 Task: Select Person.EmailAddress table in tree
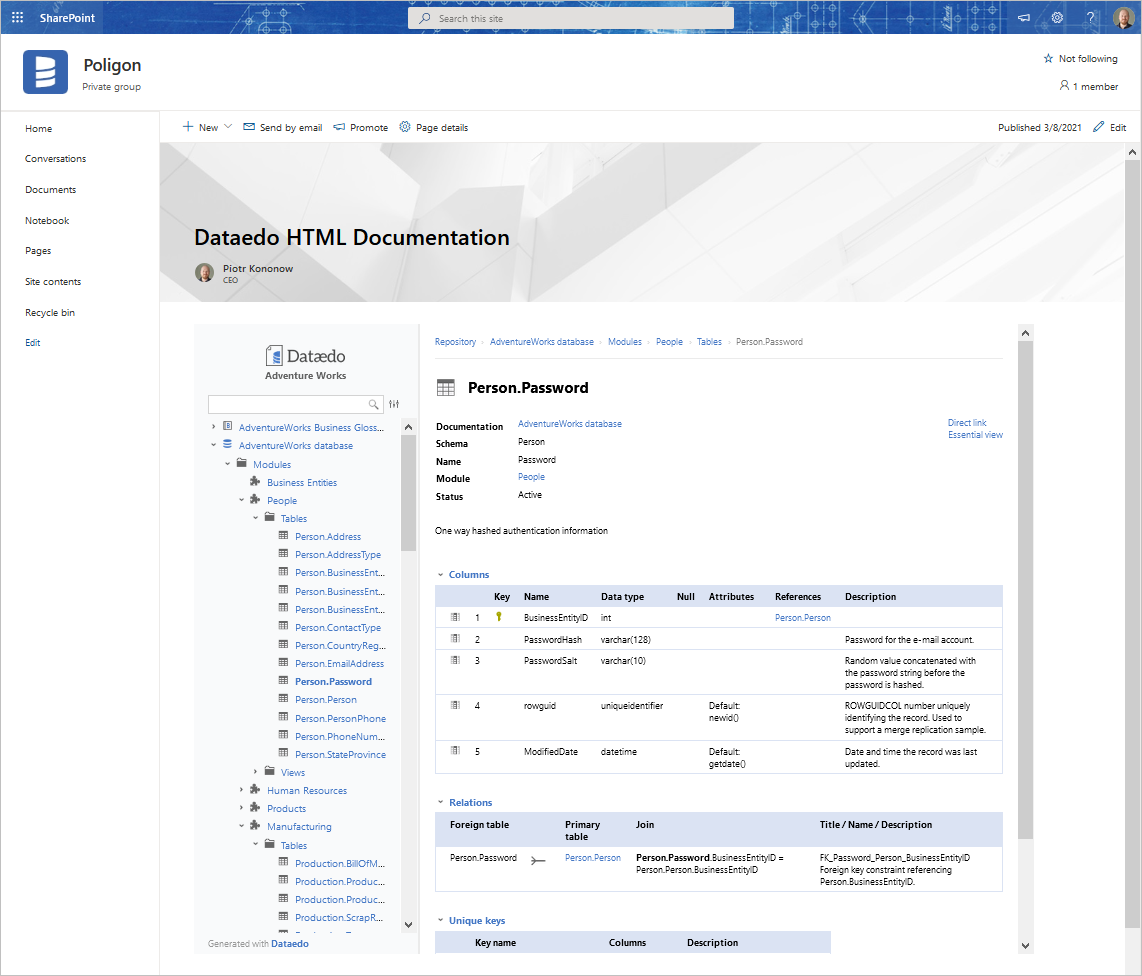(339, 663)
